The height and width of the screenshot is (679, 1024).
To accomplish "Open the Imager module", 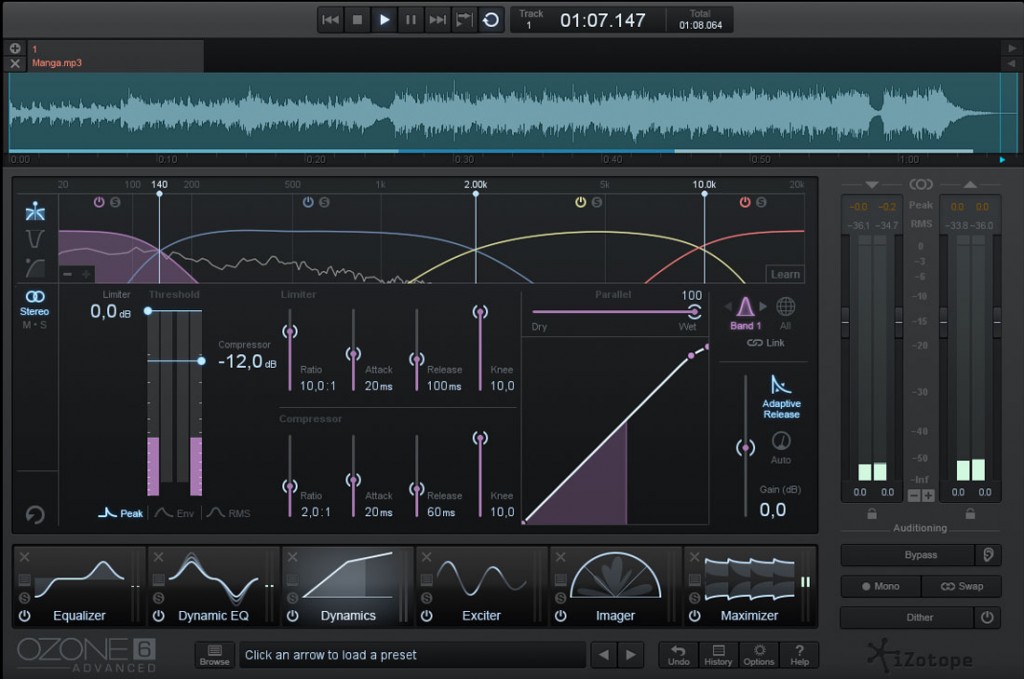I will pos(615,586).
